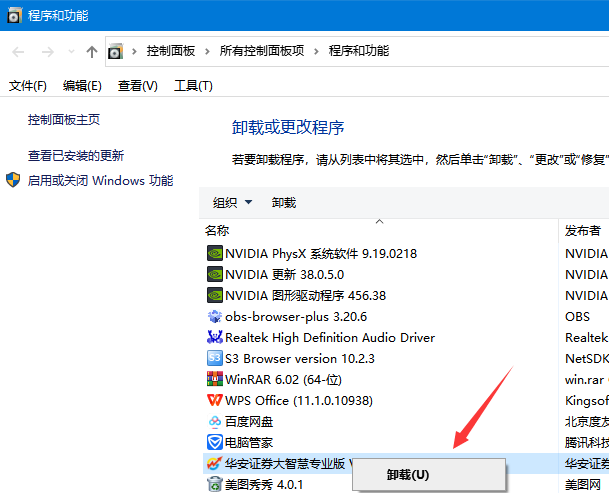
Task: Choose 卸载(U) in the context menu
Action: click(x=429, y=475)
